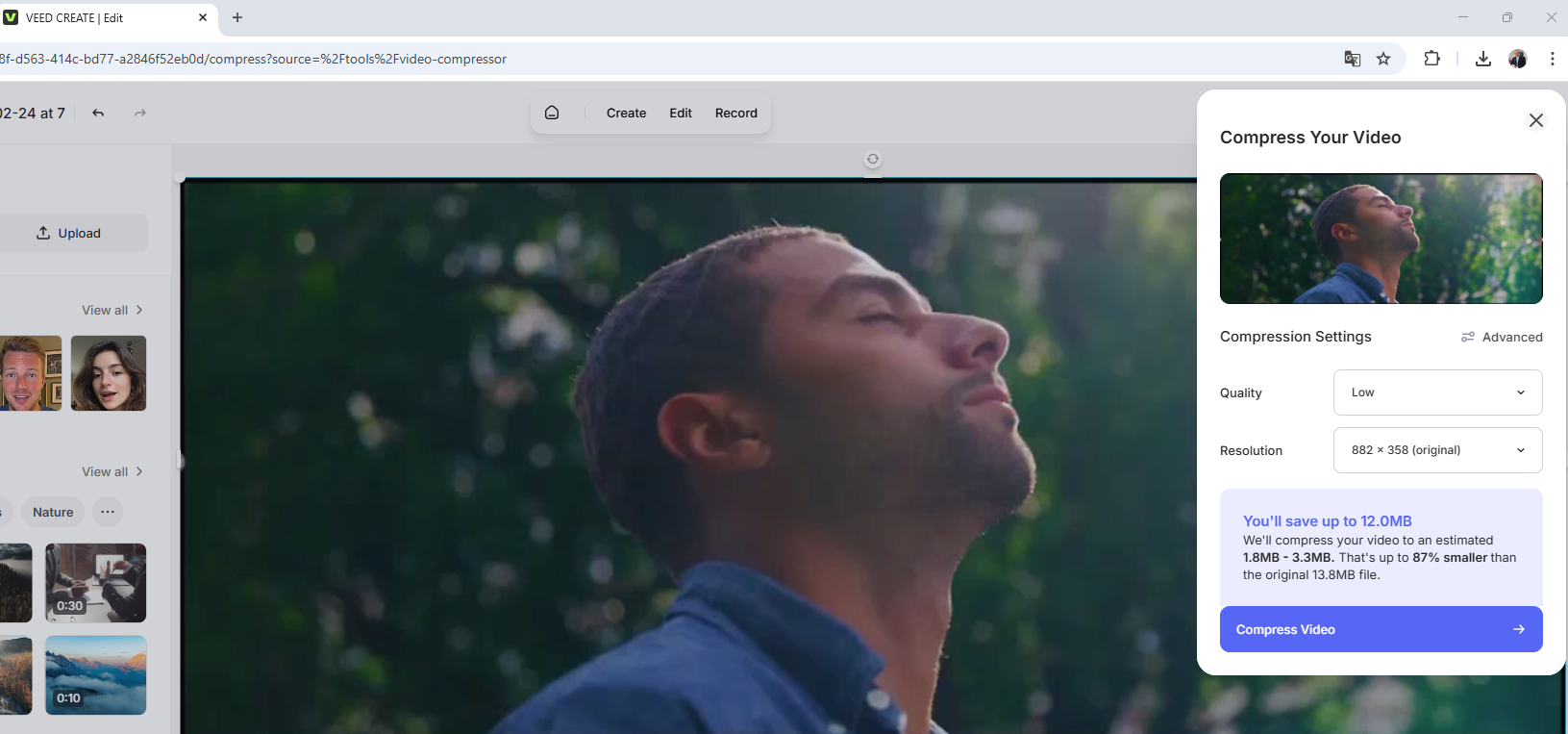
Task: Click the address bar URL
Action: coord(254,59)
